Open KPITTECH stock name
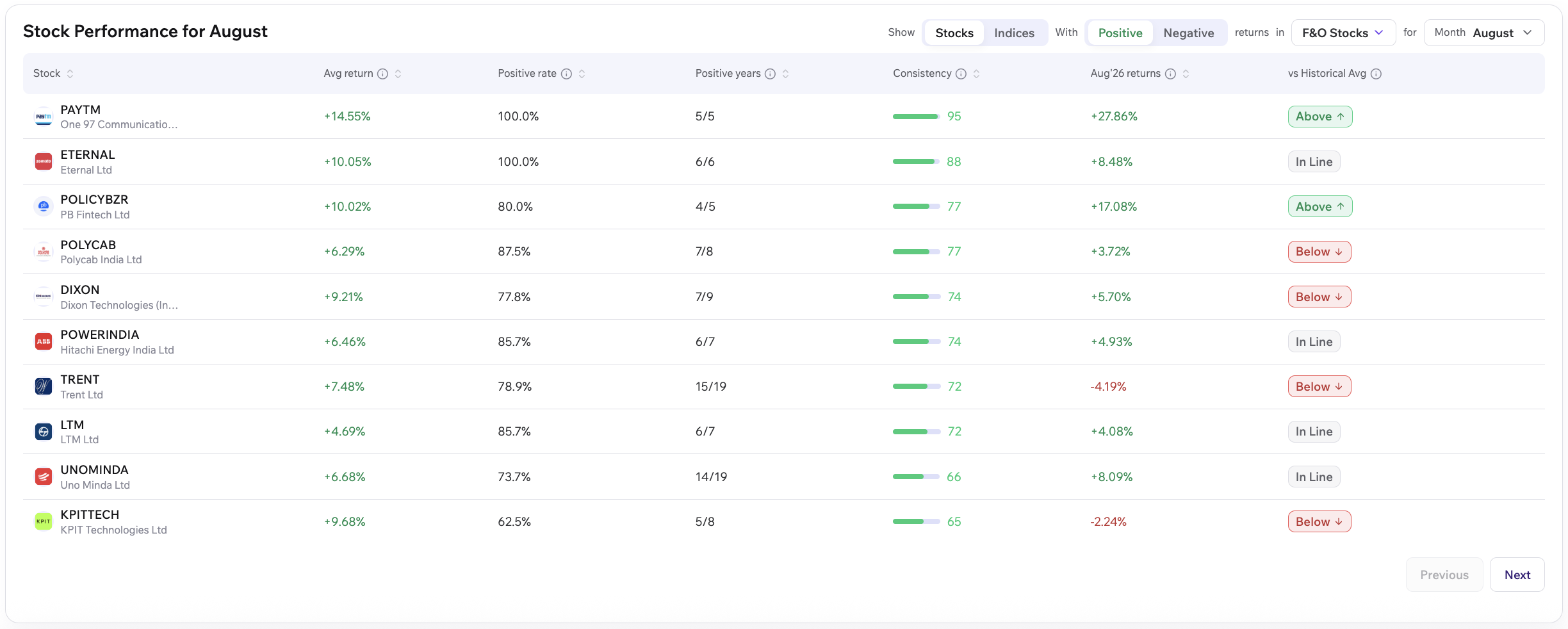 click(90, 514)
